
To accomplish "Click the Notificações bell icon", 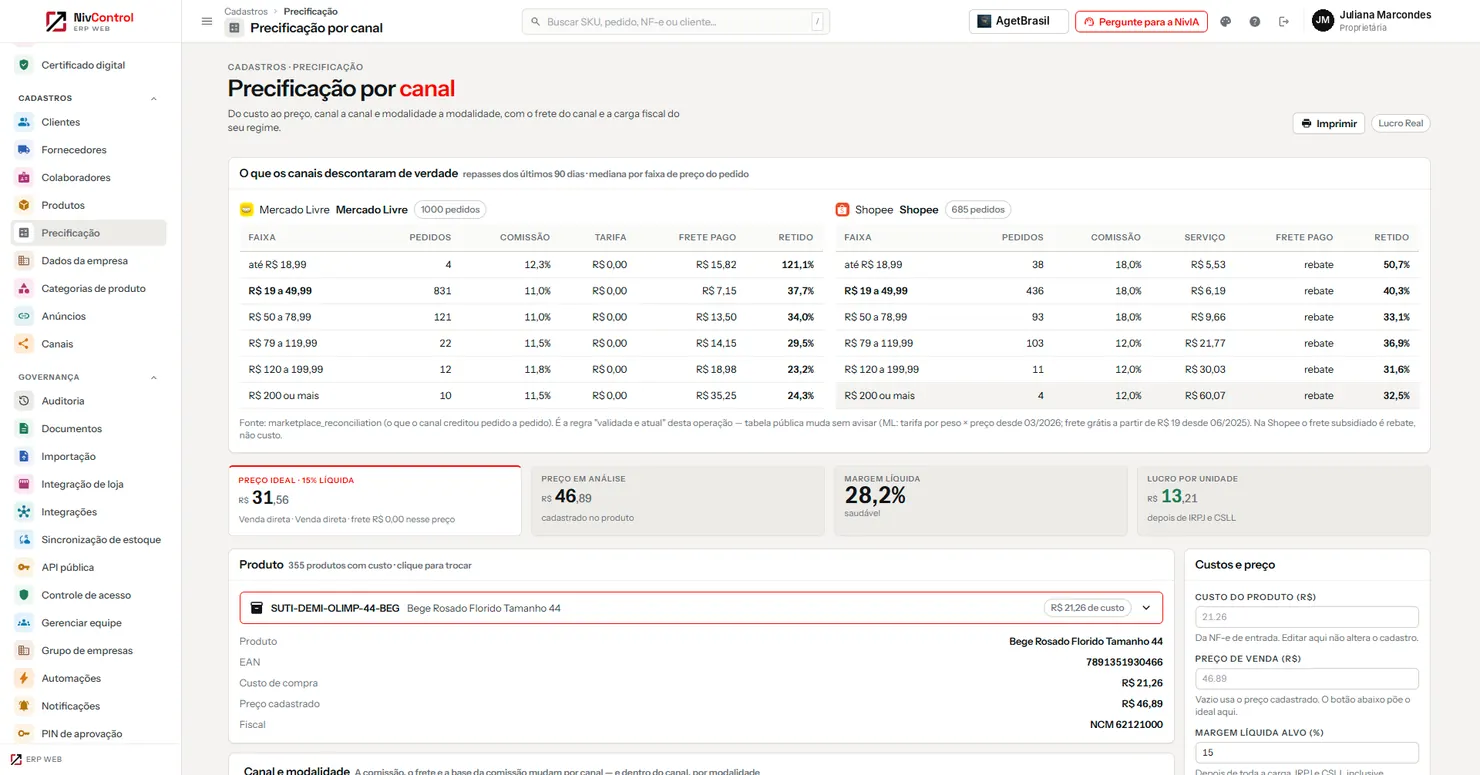I will tap(24, 706).
